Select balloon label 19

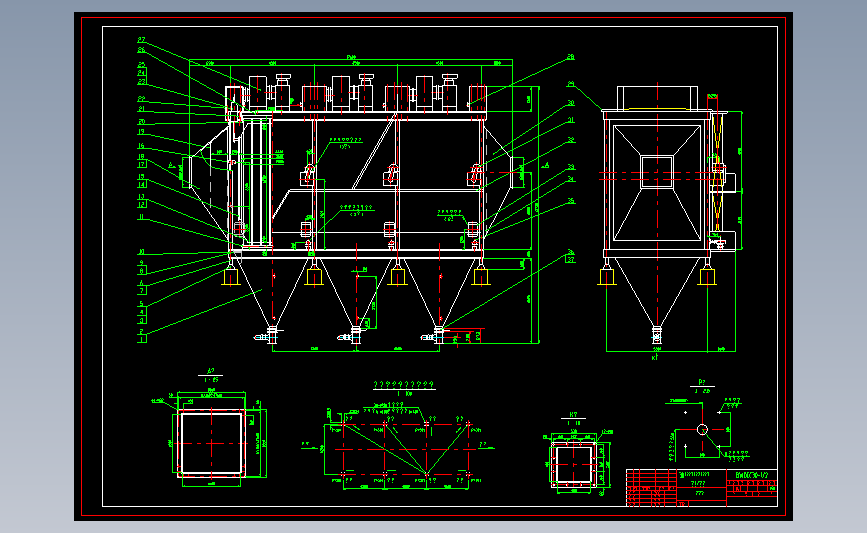pyautogui.click(x=141, y=132)
